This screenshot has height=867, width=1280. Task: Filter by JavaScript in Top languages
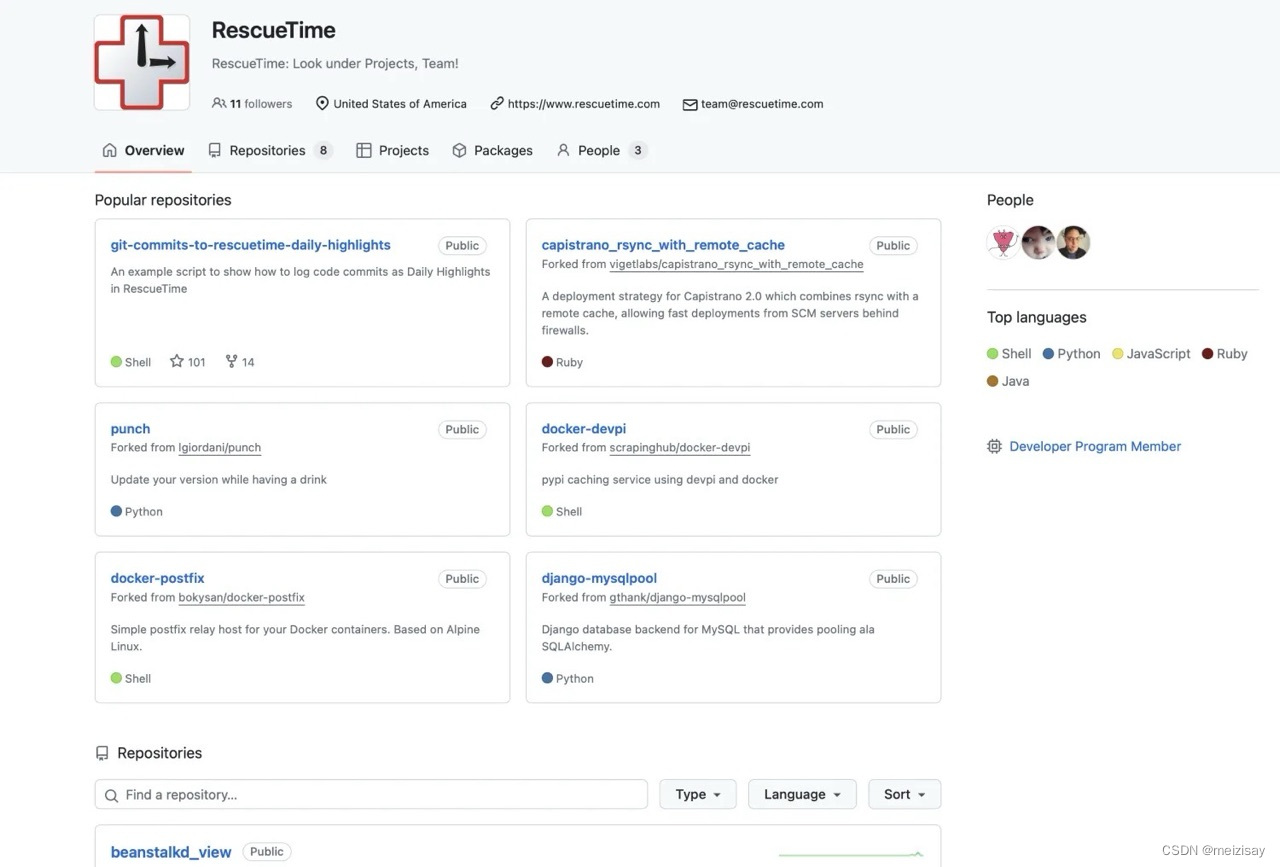tap(1151, 353)
